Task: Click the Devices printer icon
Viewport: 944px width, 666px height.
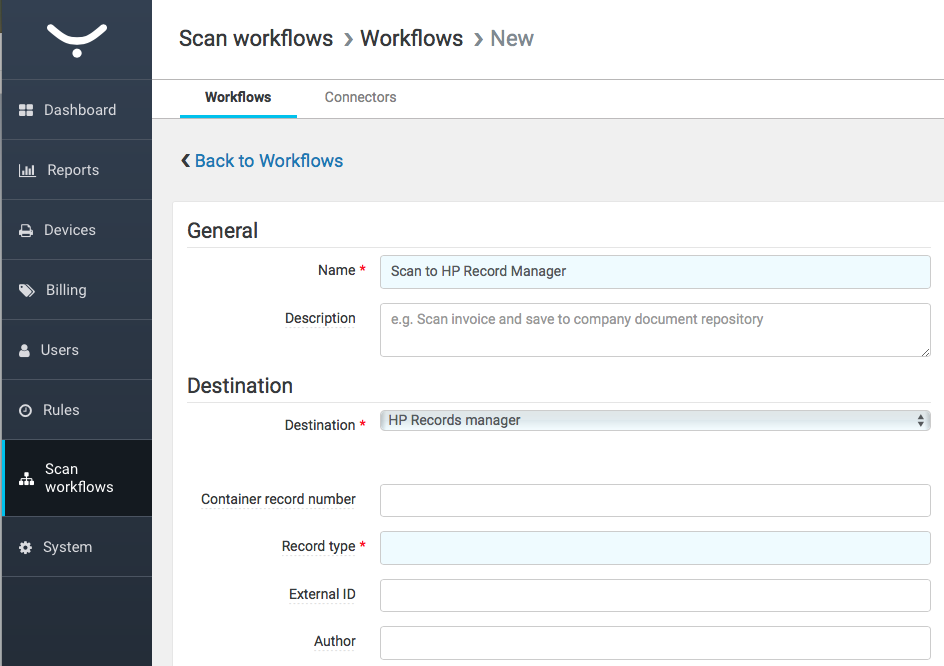Action: pyautogui.click(x=26, y=230)
